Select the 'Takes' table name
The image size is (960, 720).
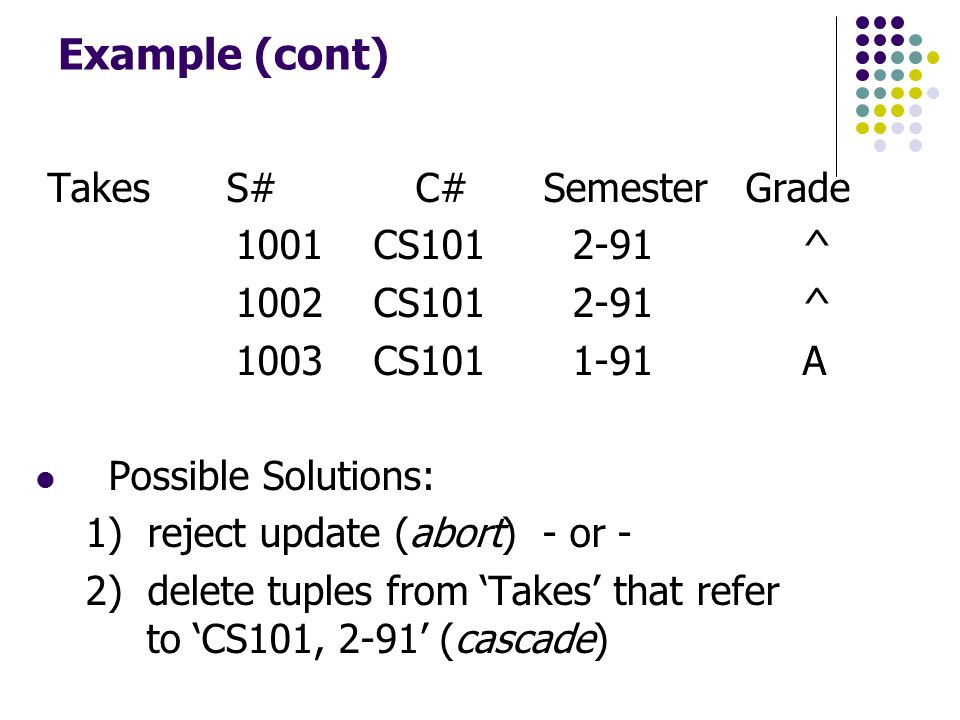tap(98, 188)
